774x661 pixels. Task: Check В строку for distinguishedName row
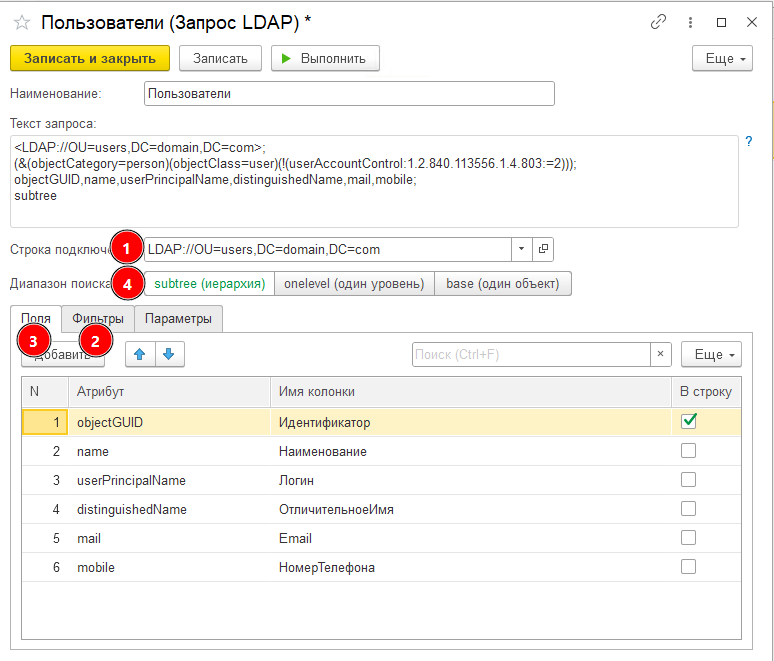(x=688, y=509)
